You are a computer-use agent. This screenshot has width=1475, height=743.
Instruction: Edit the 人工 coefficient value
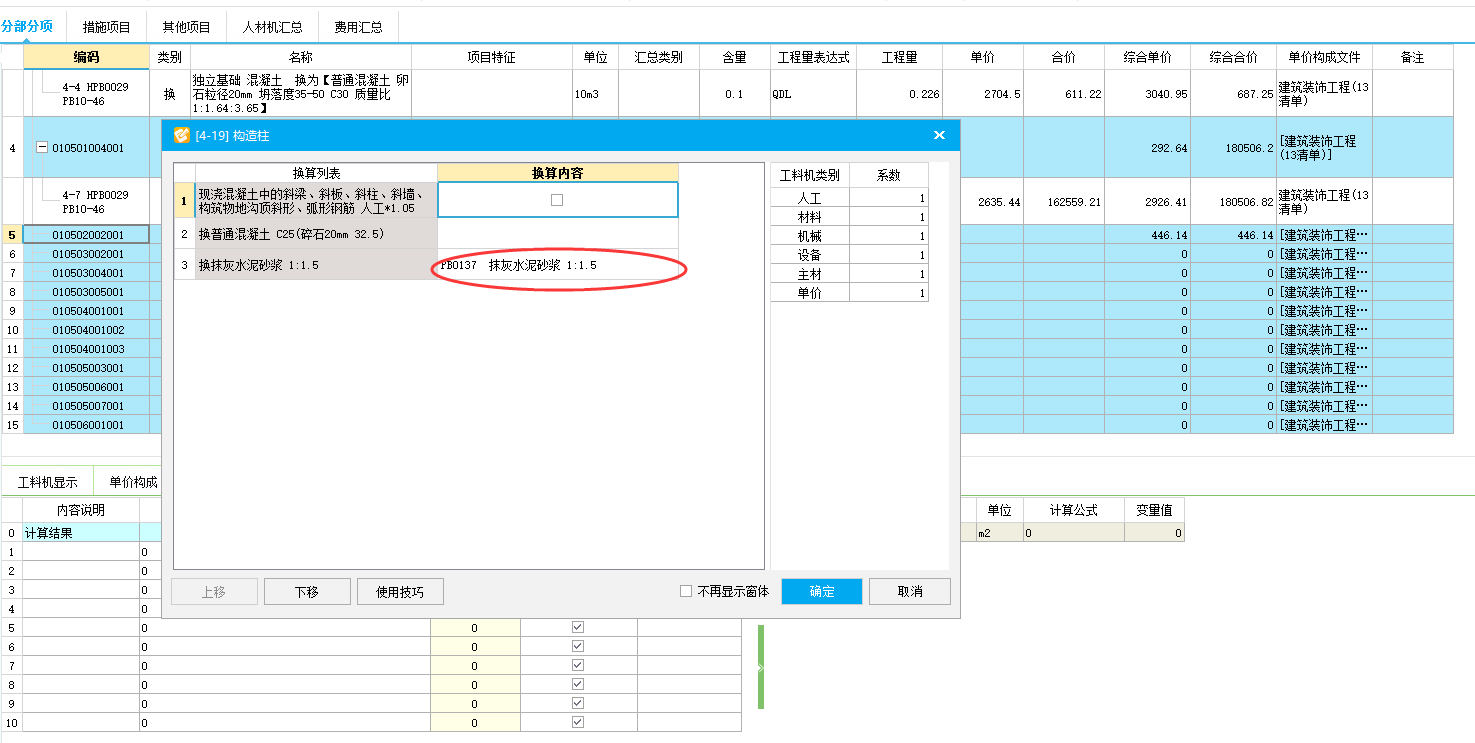[x=888, y=198]
